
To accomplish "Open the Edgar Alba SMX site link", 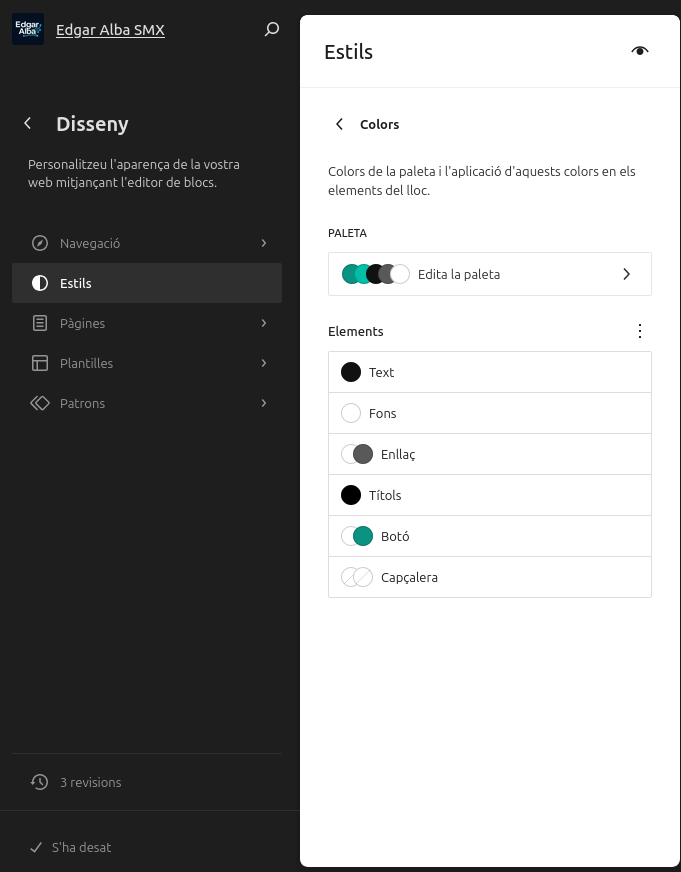I will coord(110,30).
